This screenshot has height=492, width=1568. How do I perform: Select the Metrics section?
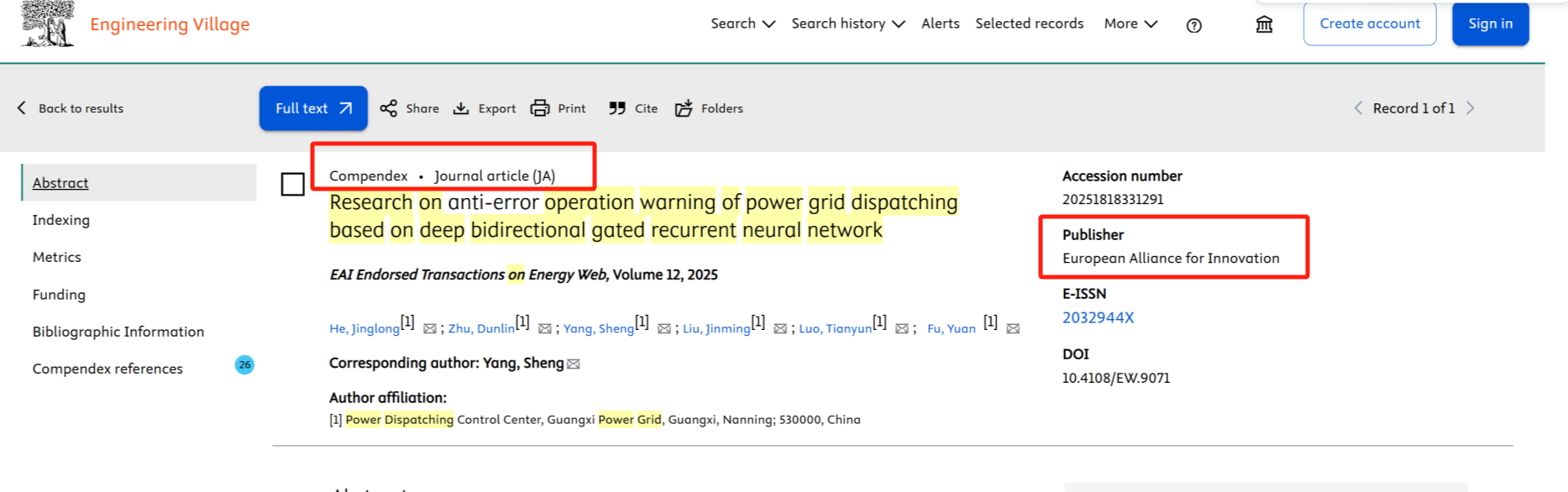click(57, 257)
